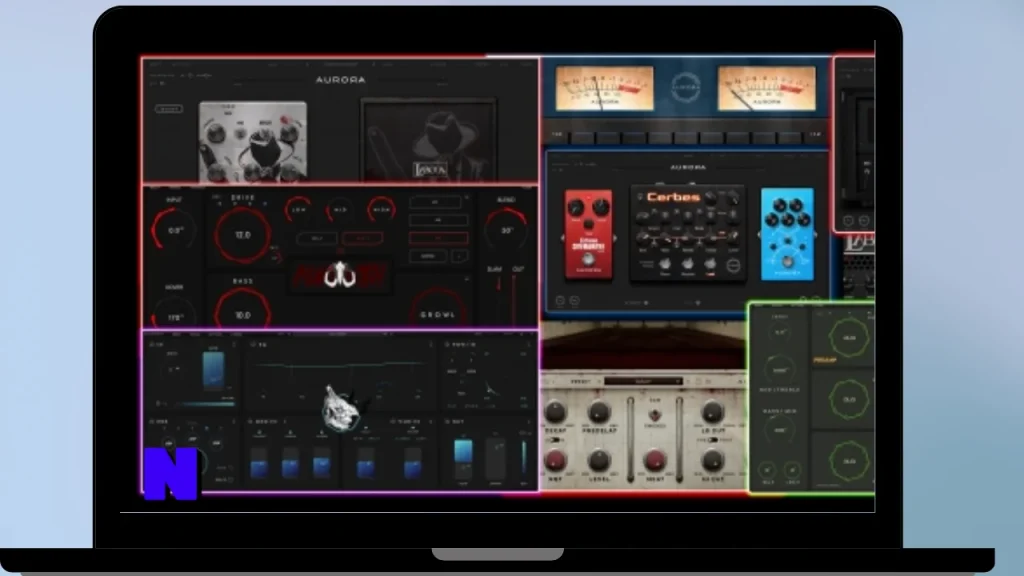Click the middle green knob in green plugin
1024x576 pixels.
[x=849, y=399]
